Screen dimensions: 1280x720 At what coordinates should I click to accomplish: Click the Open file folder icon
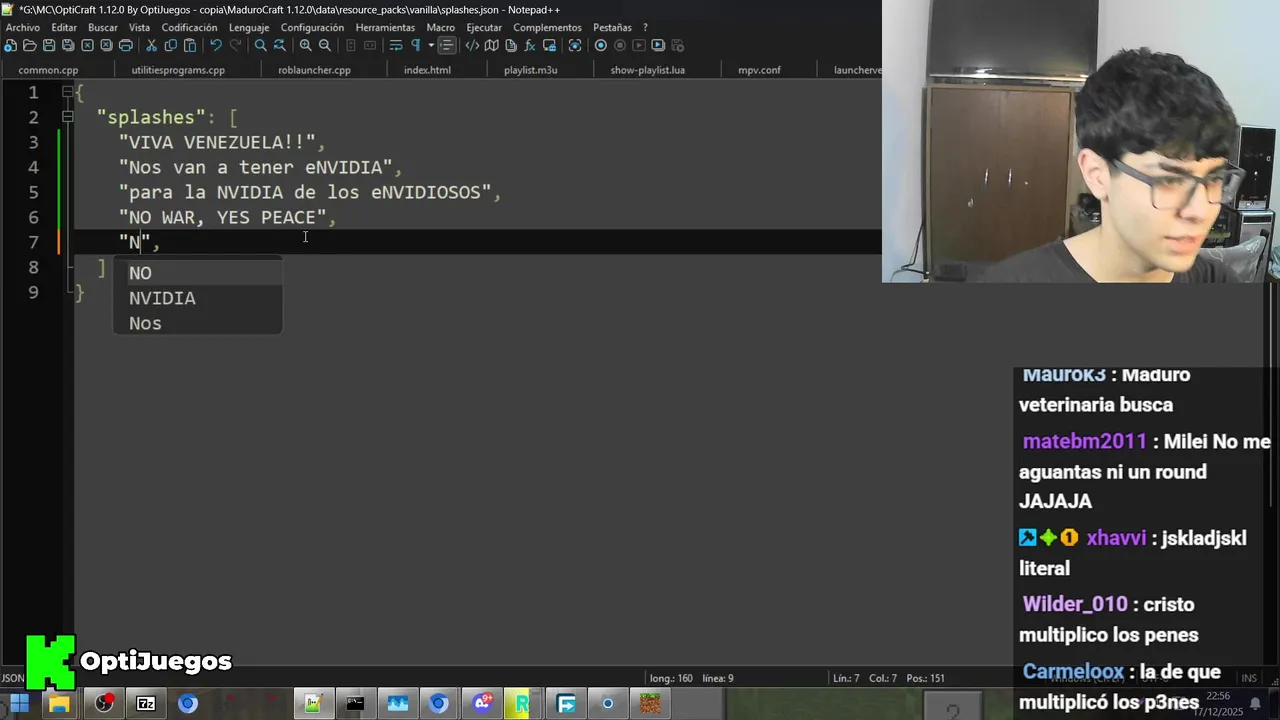(x=29, y=45)
